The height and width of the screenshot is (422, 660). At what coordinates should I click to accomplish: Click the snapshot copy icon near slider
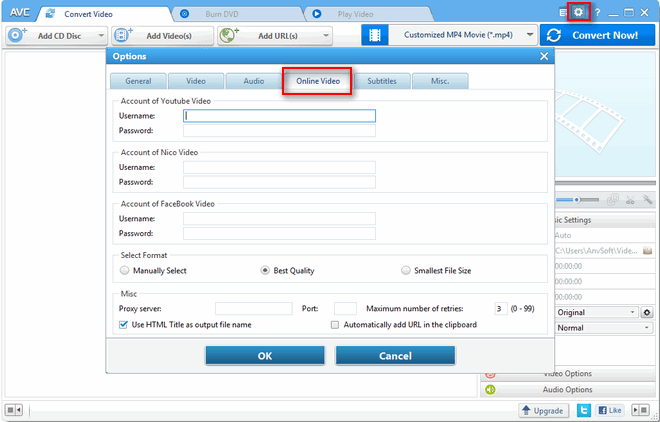coord(613,200)
